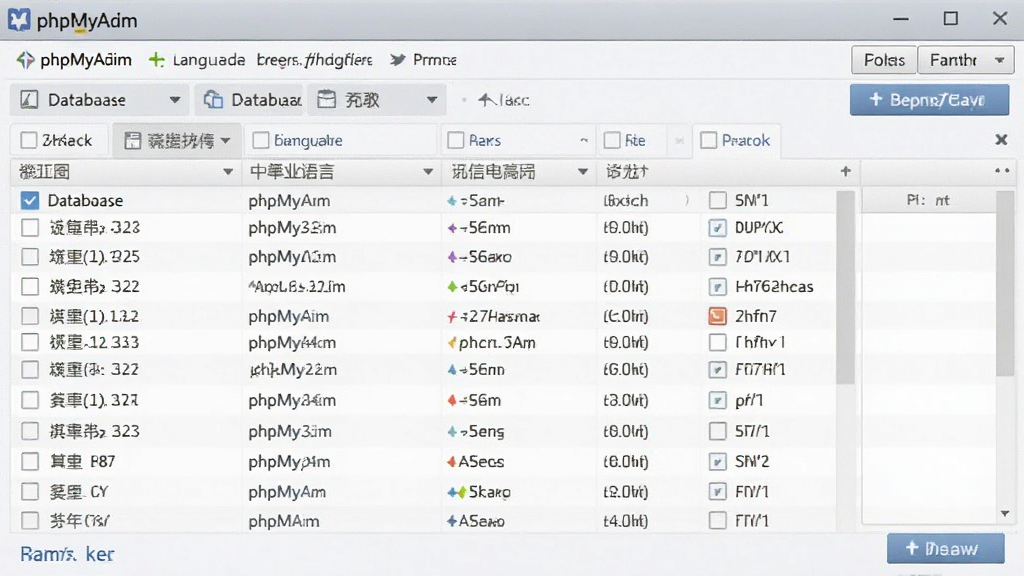Viewport: 1024px width, 576px height.
Task: Click the calendar icon in the third toolbar dropdown
Action: click(x=327, y=99)
